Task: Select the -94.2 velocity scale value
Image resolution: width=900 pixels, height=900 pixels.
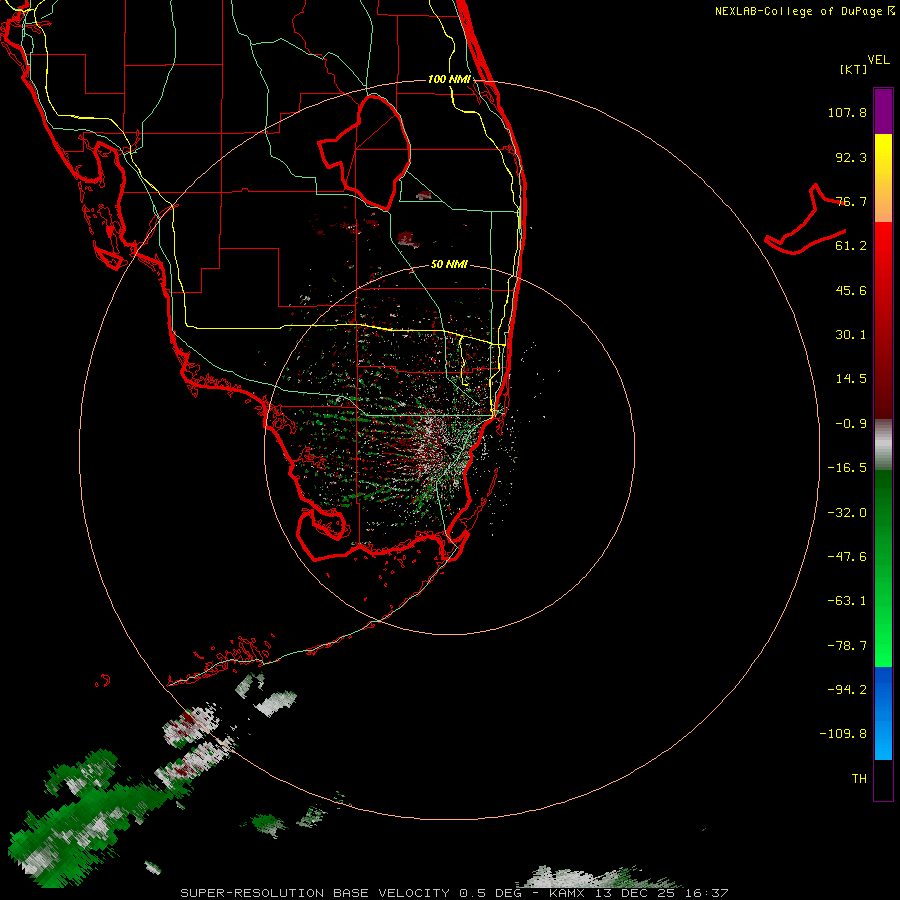Action: coord(847,689)
